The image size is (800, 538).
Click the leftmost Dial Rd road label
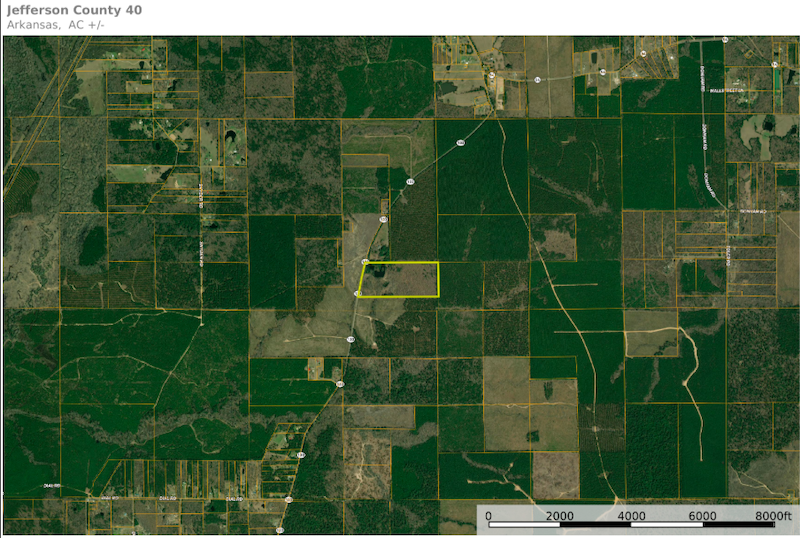click(x=50, y=485)
